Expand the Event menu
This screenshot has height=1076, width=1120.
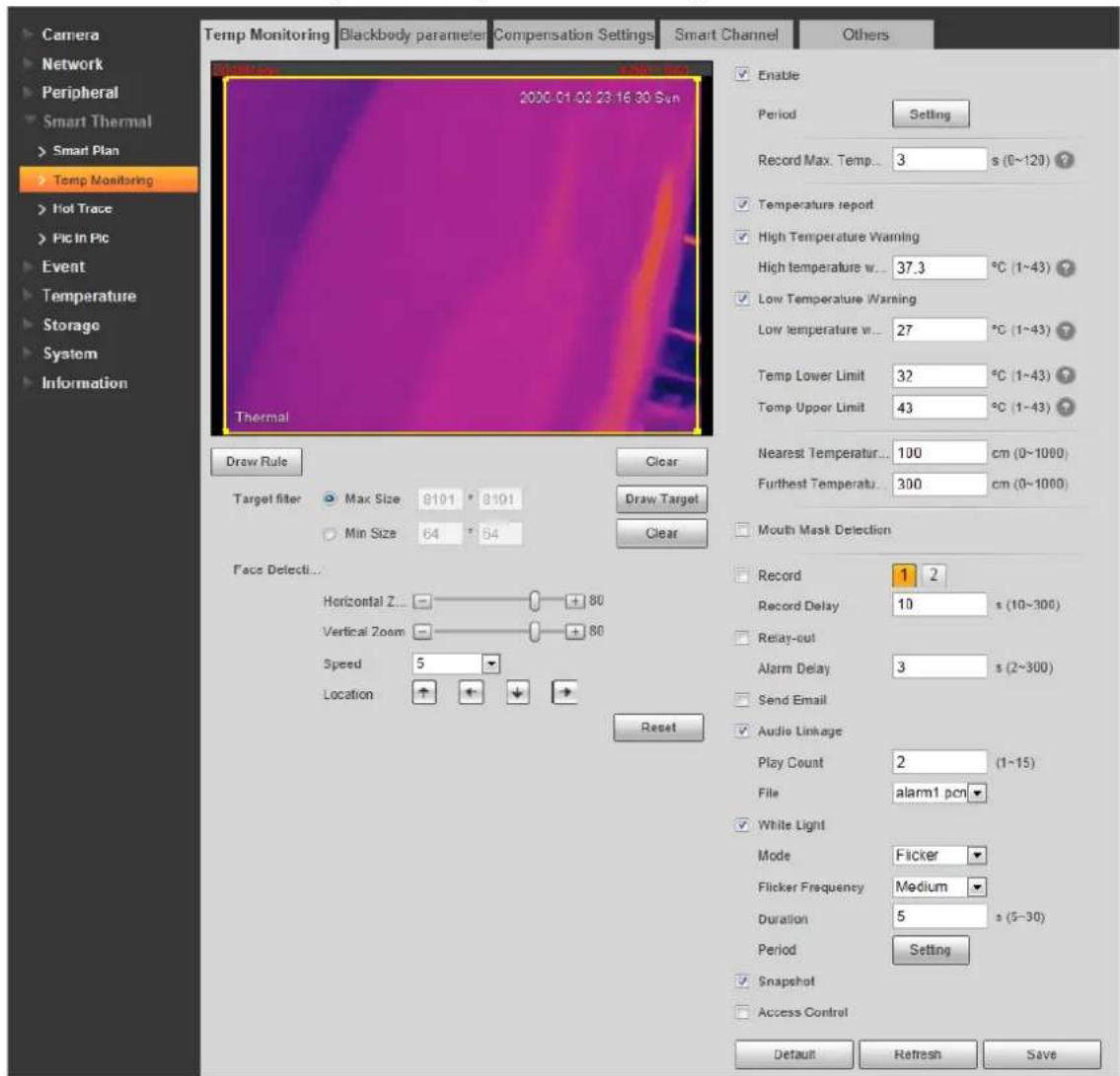[x=63, y=267]
